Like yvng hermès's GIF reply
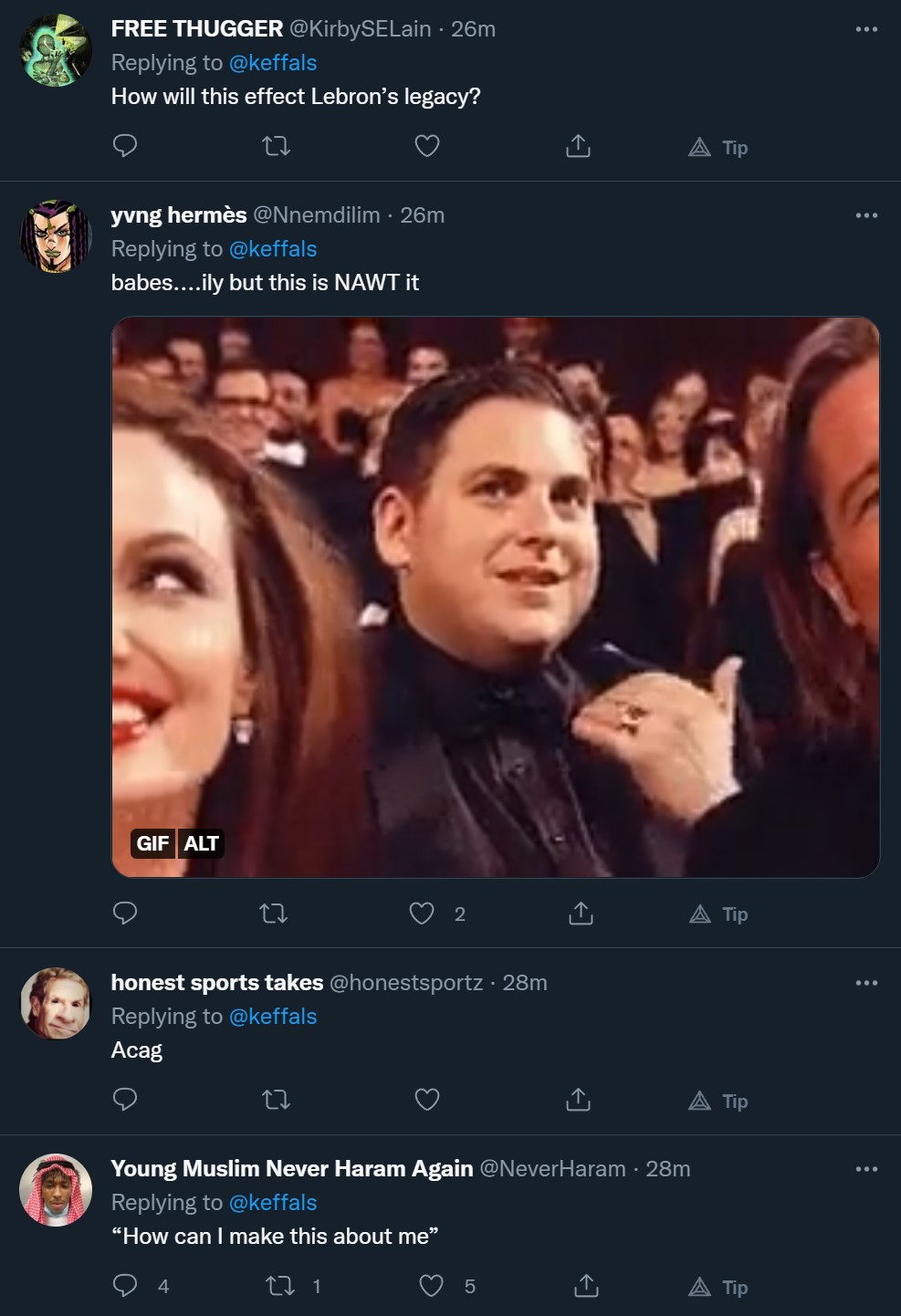Viewport: 901px width, 1316px height. pyautogui.click(x=422, y=914)
